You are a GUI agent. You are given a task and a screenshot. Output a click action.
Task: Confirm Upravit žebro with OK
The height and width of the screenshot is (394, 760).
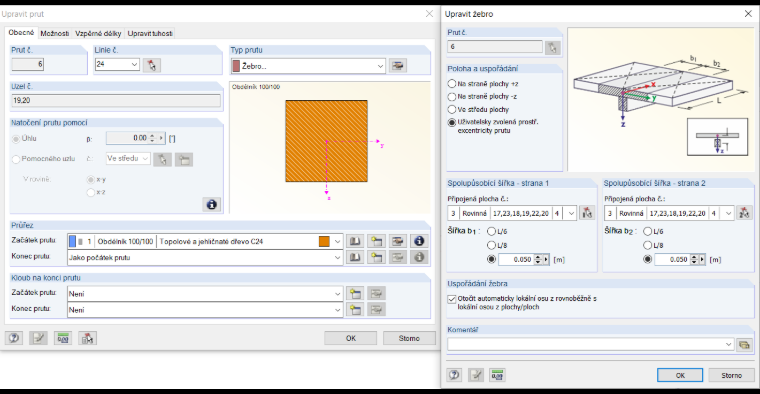coord(680,375)
